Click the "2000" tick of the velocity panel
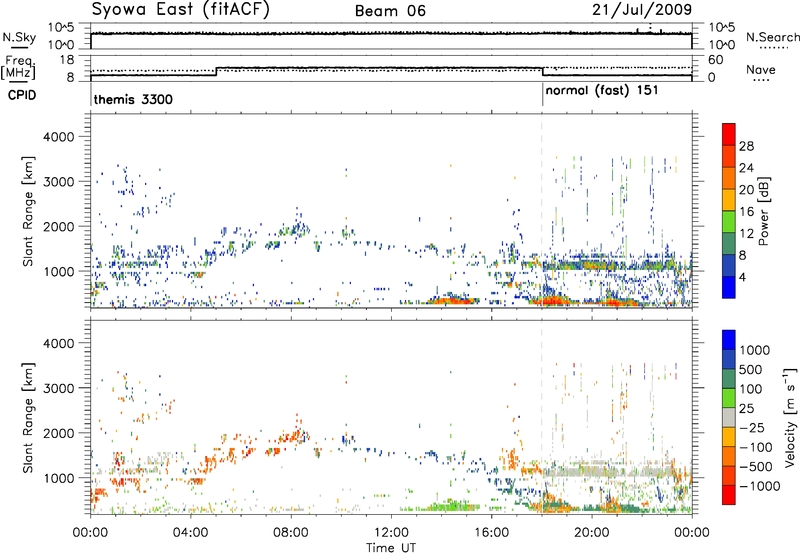 [58, 433]
